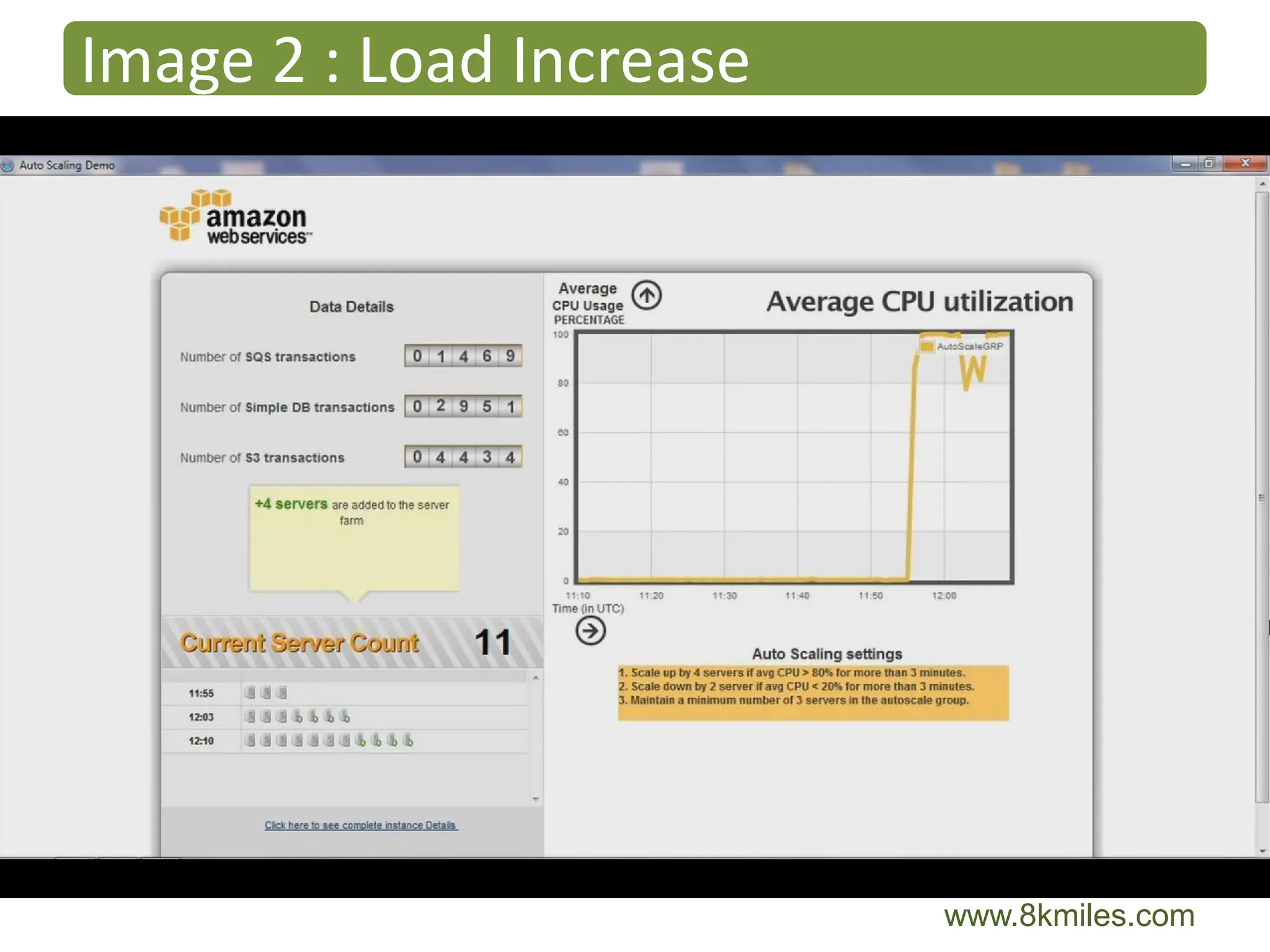Click the server list scroll-up arrow
The image size is (1270, 952).
click(536, 678)
